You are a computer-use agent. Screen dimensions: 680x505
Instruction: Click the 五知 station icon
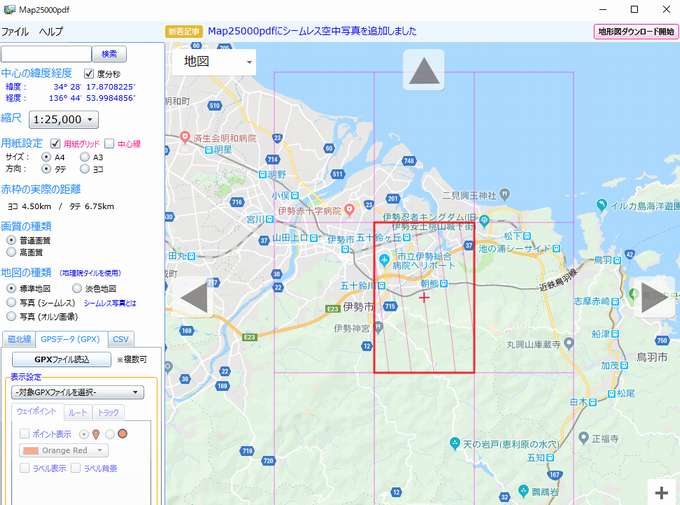(x=550, y=457)
